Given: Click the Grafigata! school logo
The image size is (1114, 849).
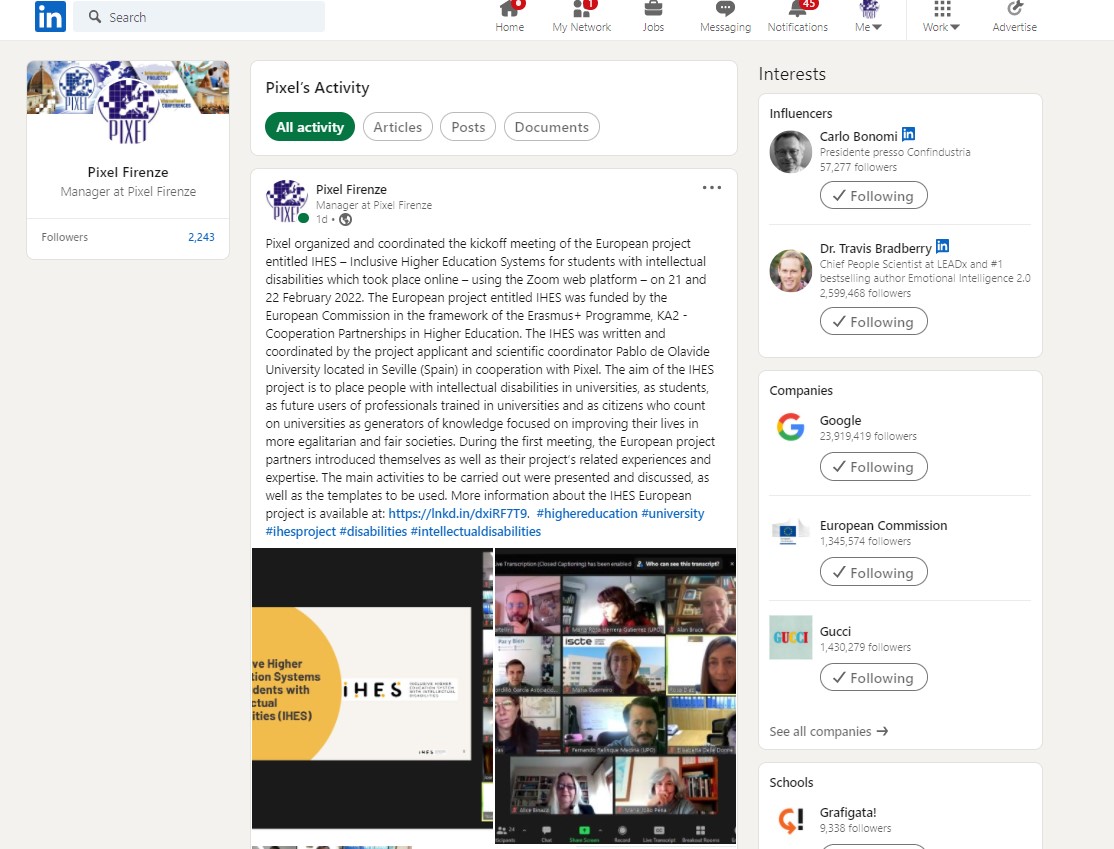Looking at the screenshot, I should point(791,819).
